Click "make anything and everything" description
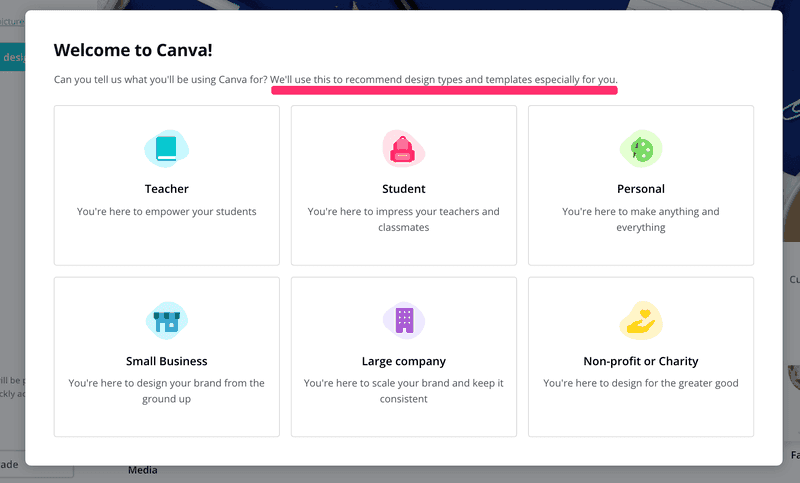This screenshot has height=483, width=800. (x=641, y=219)
